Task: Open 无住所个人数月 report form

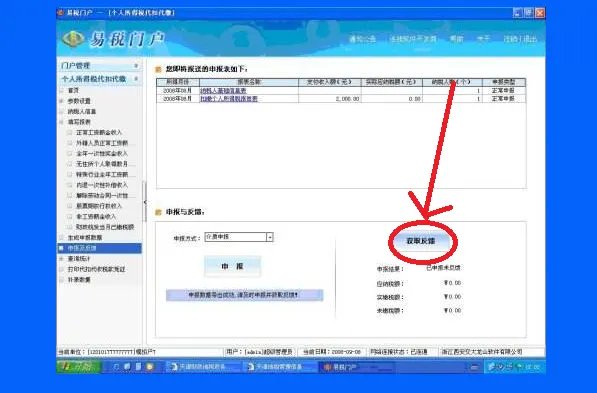Action: click(102, 164)
